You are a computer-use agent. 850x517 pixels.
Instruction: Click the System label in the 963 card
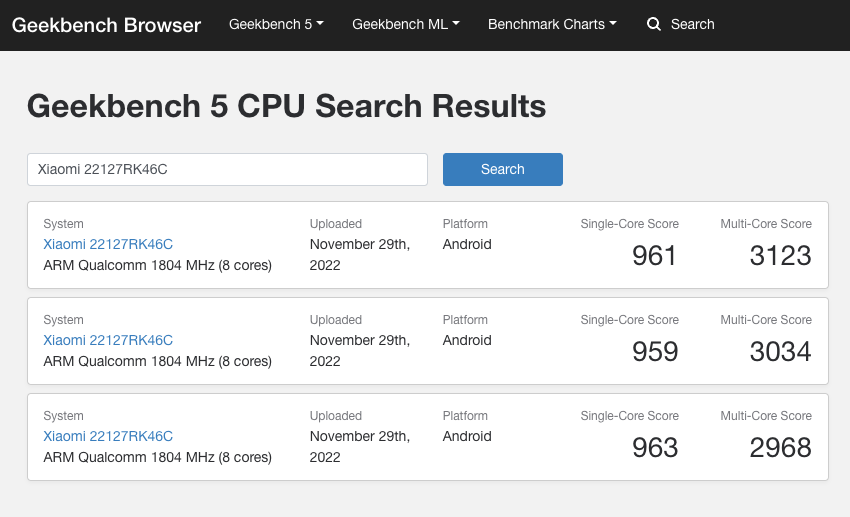tap(63, 416)
